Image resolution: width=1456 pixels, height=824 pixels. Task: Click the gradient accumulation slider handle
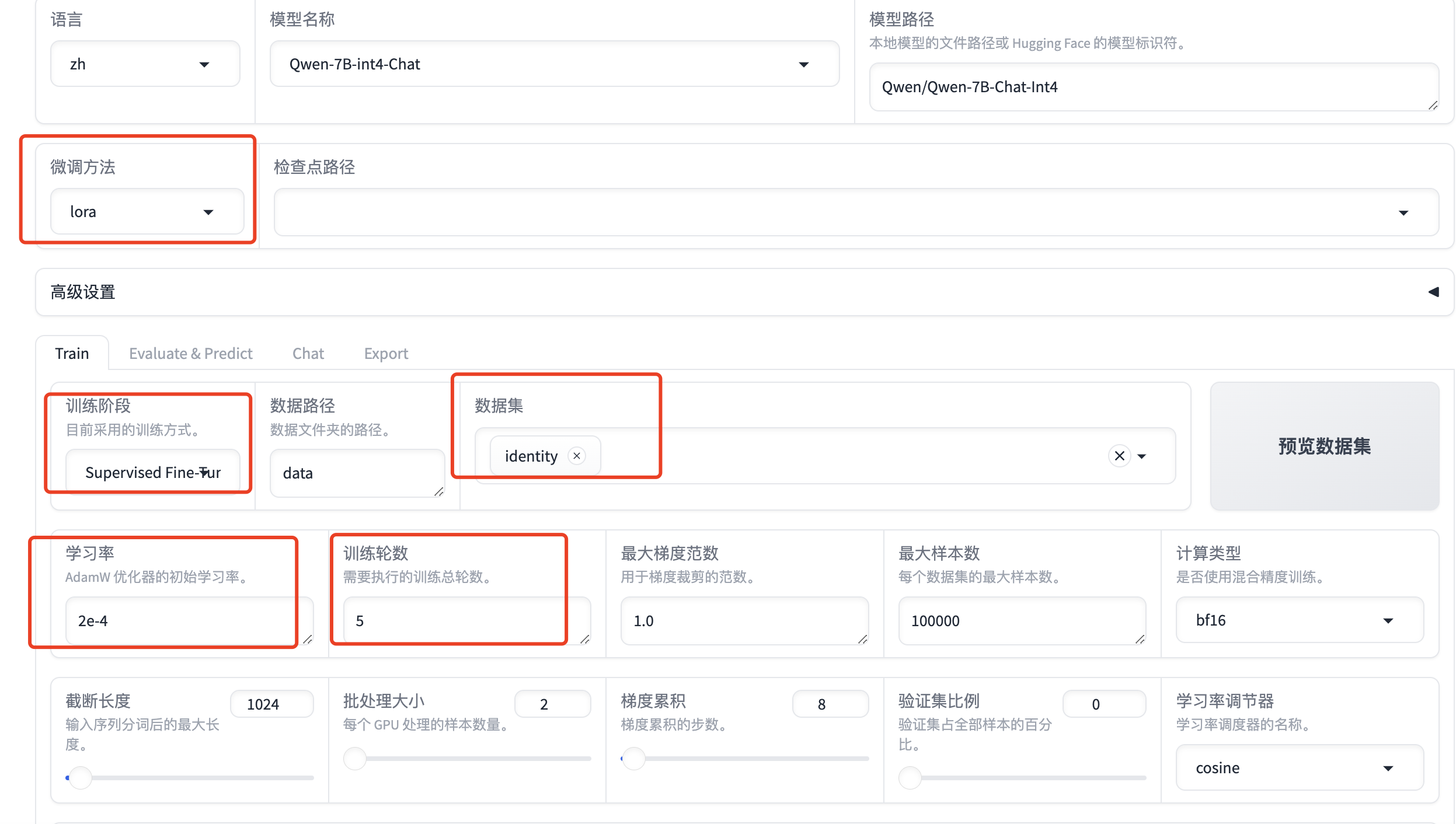click(x=633, y=759)
